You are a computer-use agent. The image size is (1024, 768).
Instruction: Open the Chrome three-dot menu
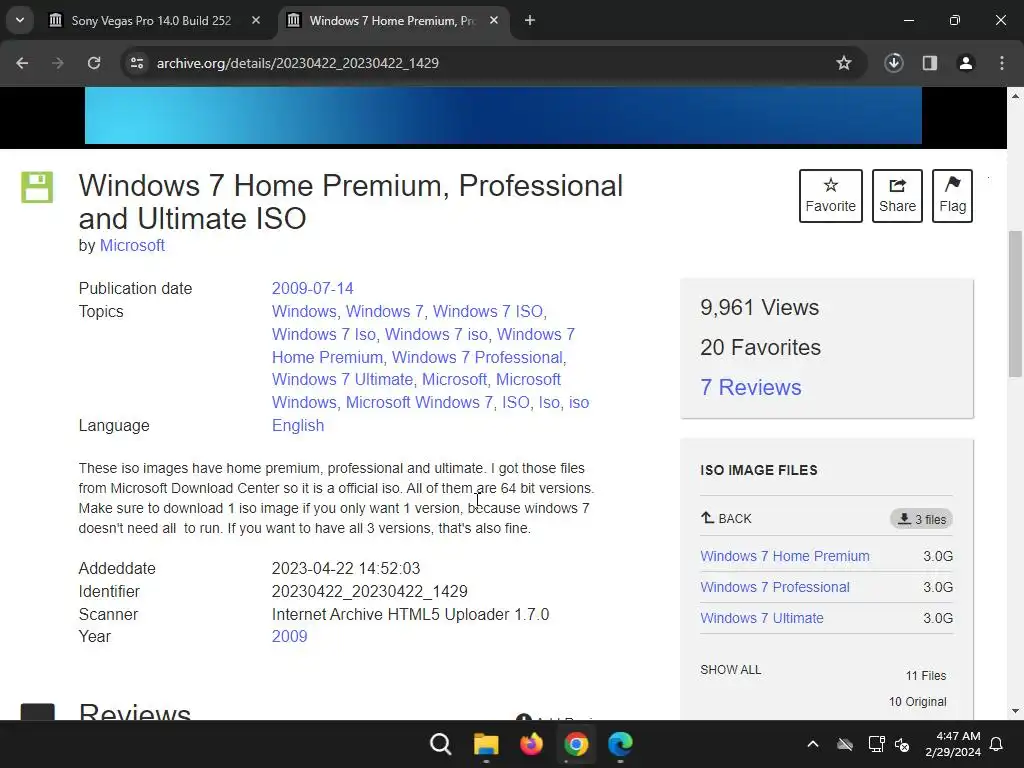[1002, 63]
